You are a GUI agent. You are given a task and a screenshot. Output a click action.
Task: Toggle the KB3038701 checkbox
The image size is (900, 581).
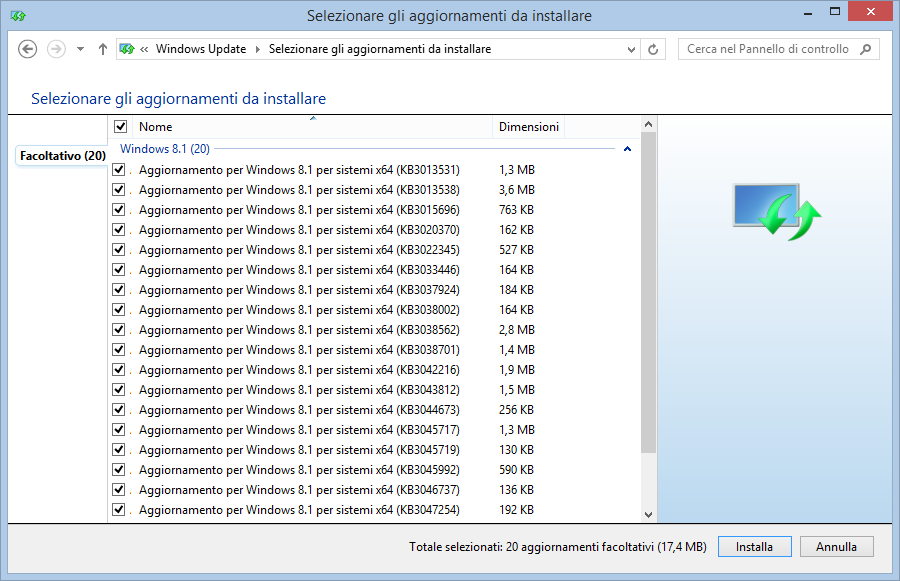119,350
